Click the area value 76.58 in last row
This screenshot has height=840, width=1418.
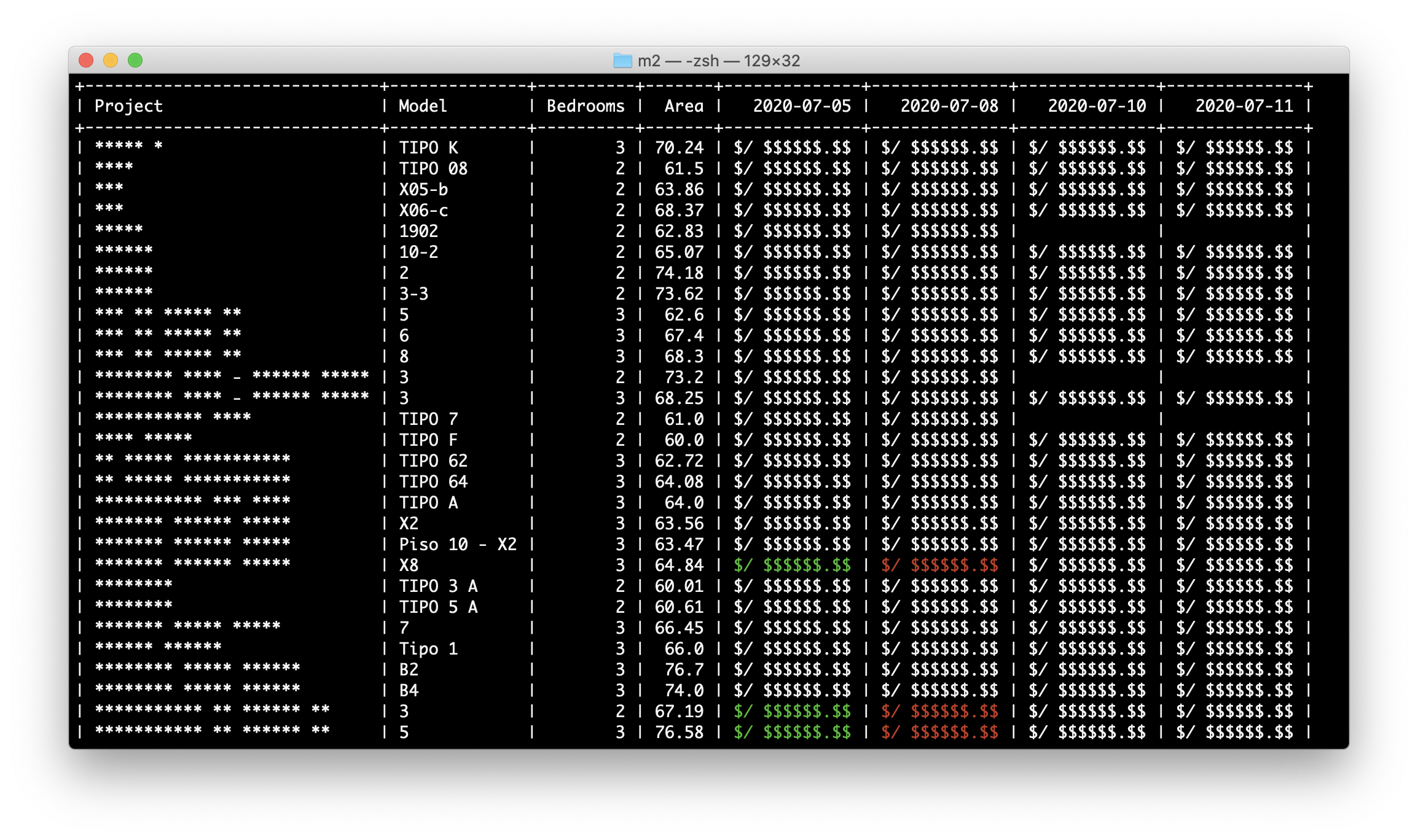point(679,733)
